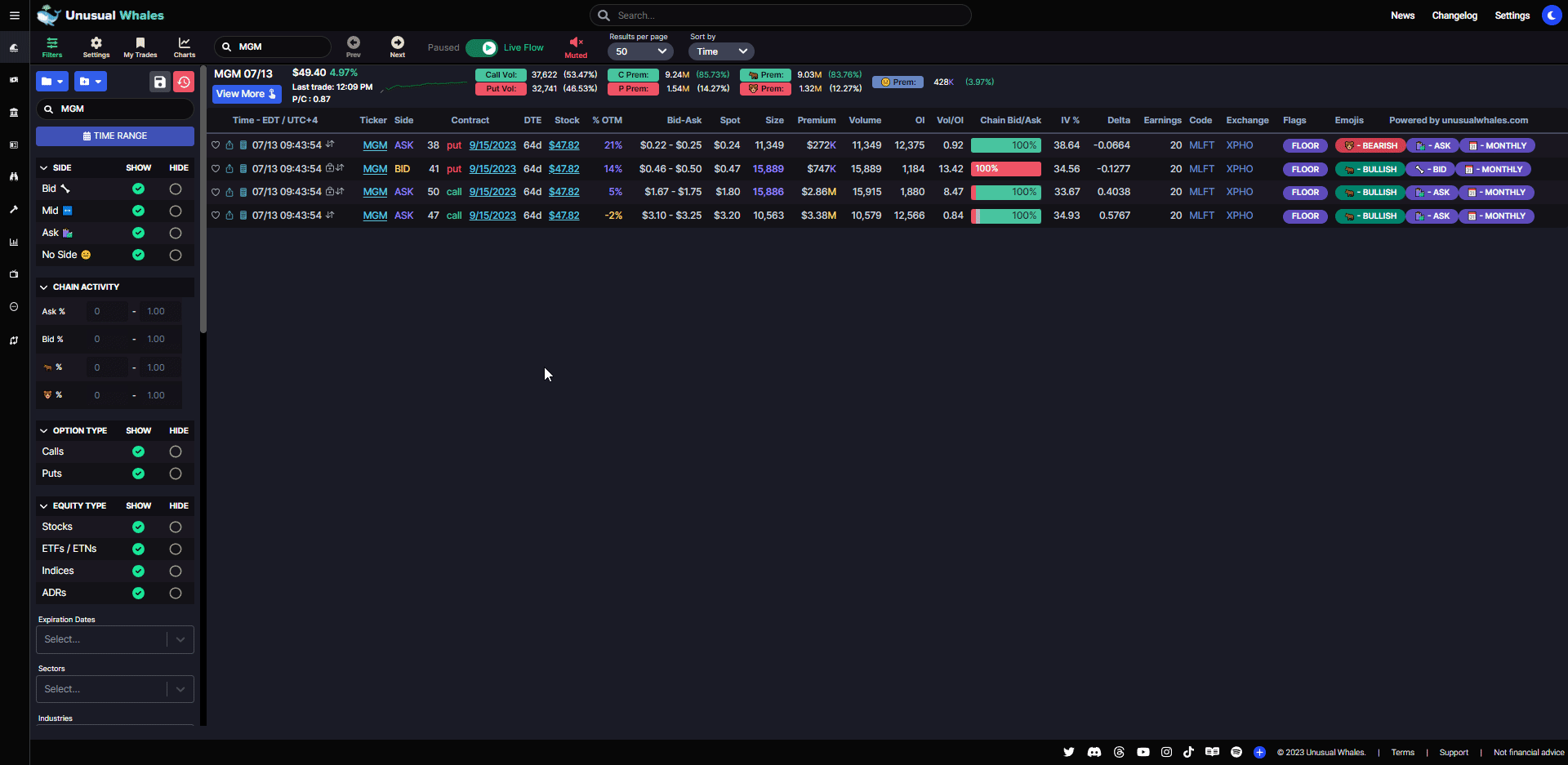Open the Charts view

[185, 47]
